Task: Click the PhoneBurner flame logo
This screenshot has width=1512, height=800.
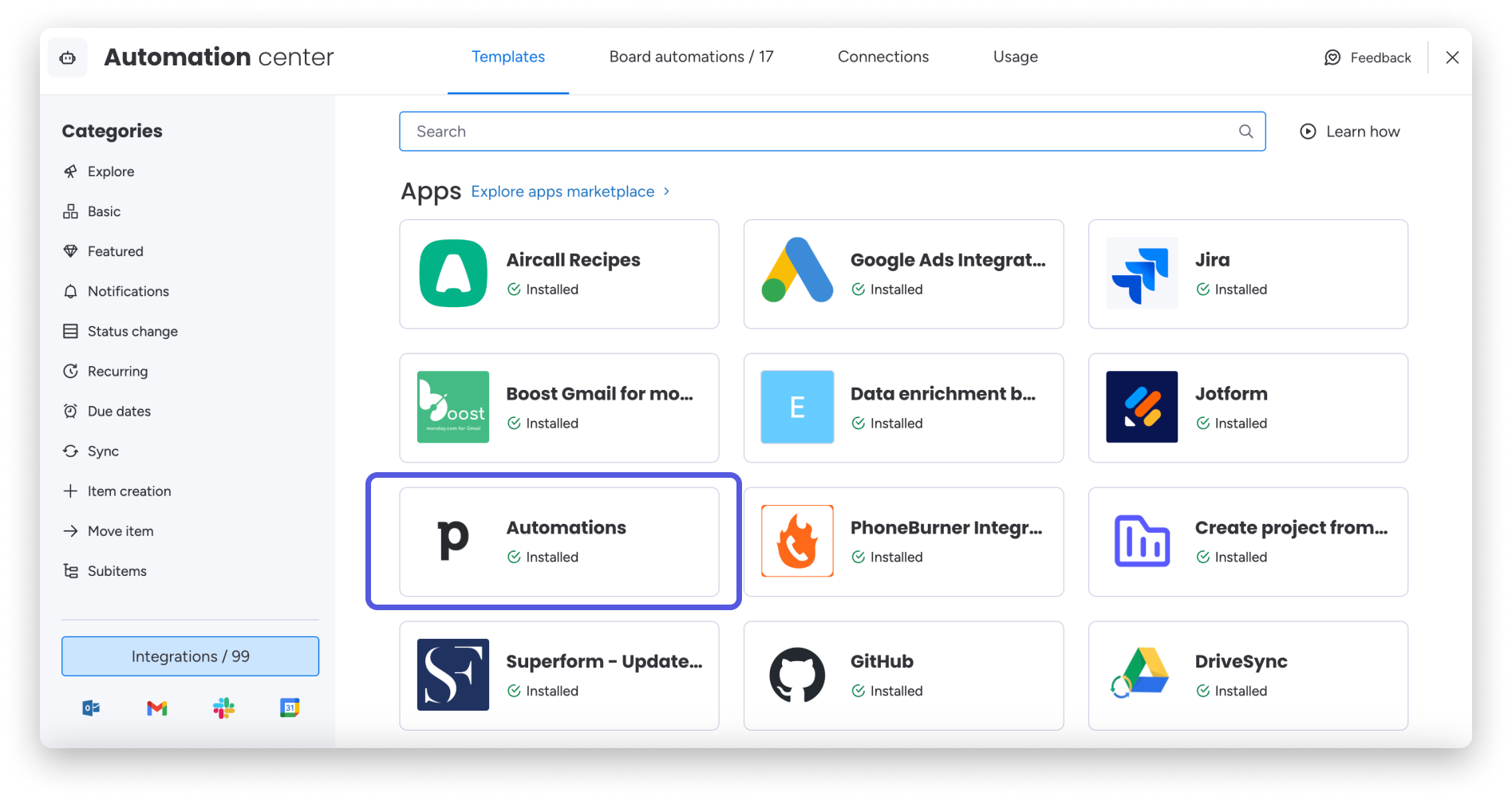Action: (x=797, y=541)
